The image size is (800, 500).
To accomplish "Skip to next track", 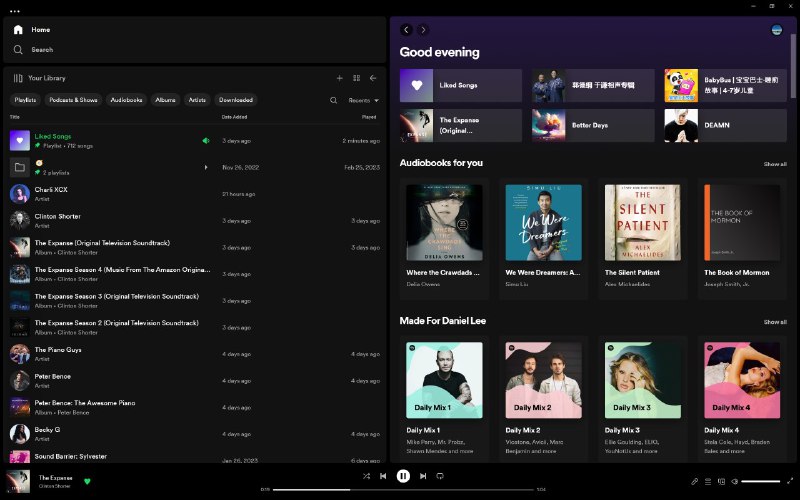I will click(423, 476).
